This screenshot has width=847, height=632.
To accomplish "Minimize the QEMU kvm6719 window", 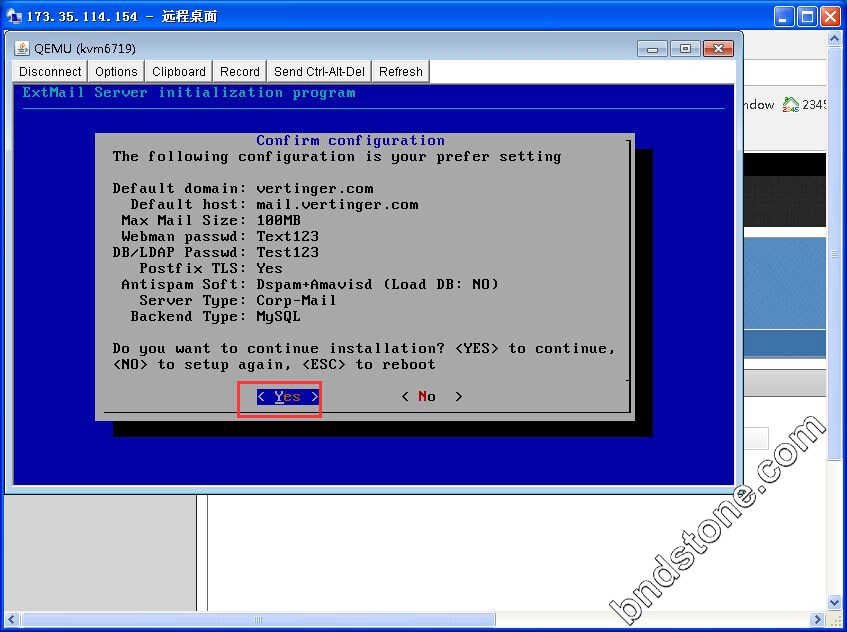I will 652,49.
